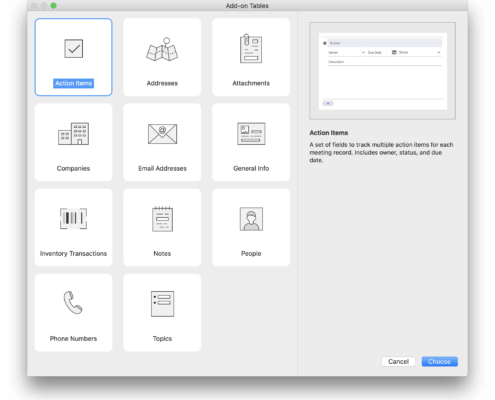Viewport: 495px width, 400px height.
Task: Choose the Attachments clipboard icon
Action: point(251,49)
